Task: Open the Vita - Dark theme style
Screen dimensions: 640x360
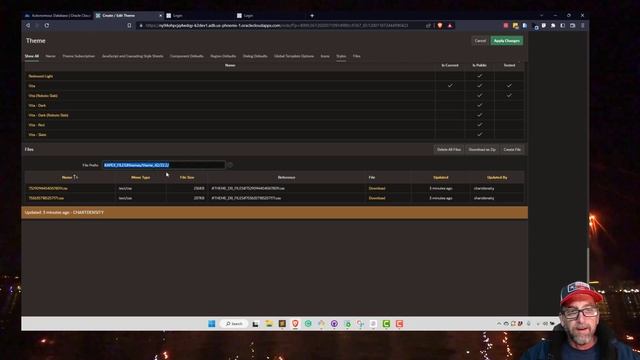Action: tap(37, 106)
